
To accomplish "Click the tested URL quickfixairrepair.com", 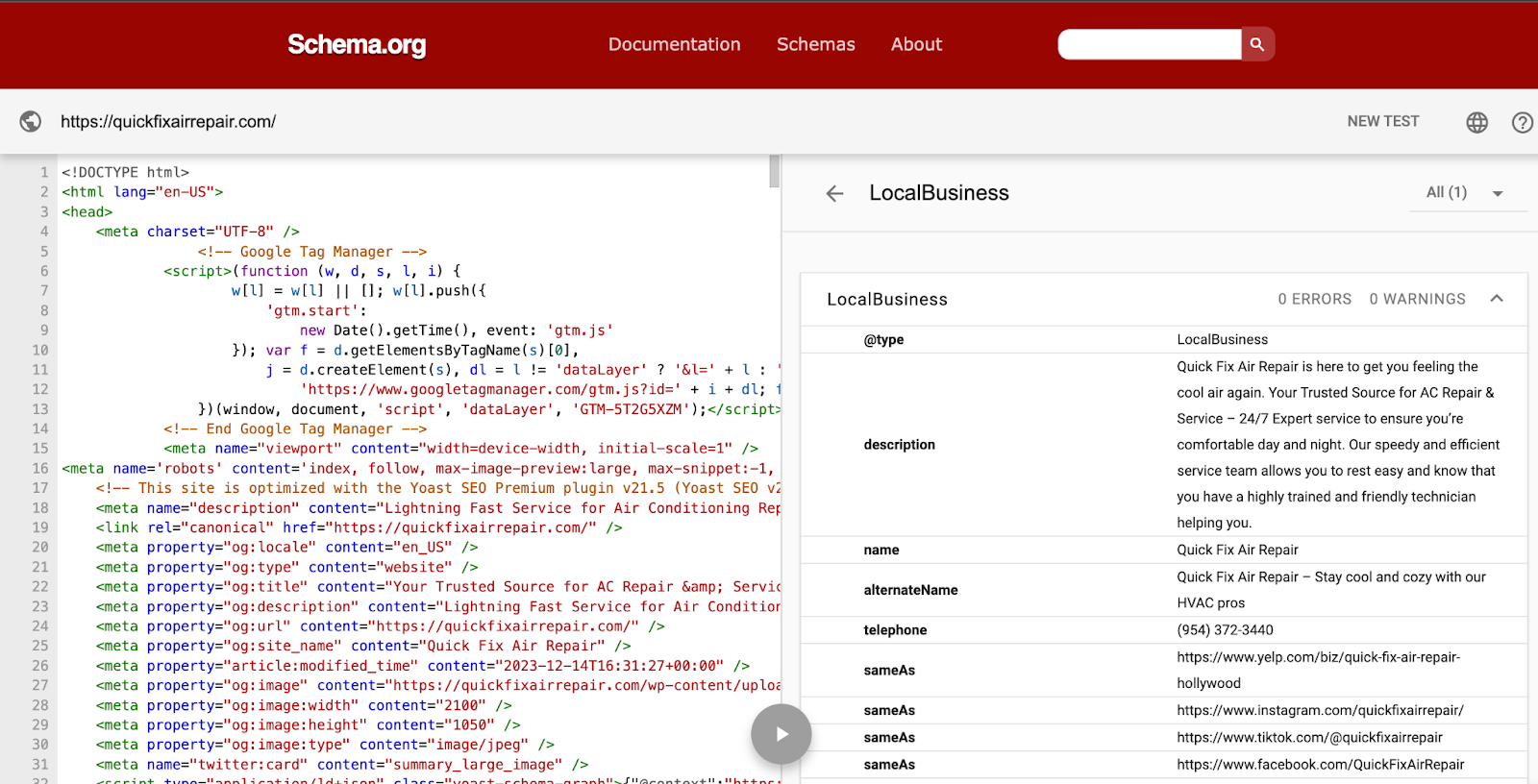I will 168,122.
